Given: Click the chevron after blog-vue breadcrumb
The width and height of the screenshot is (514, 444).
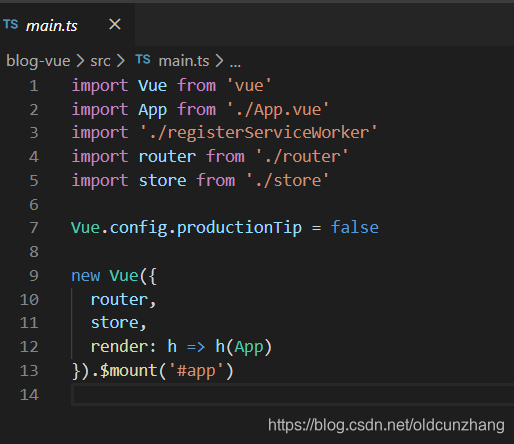Looking at the screenshot, I should tap(80, 61).
